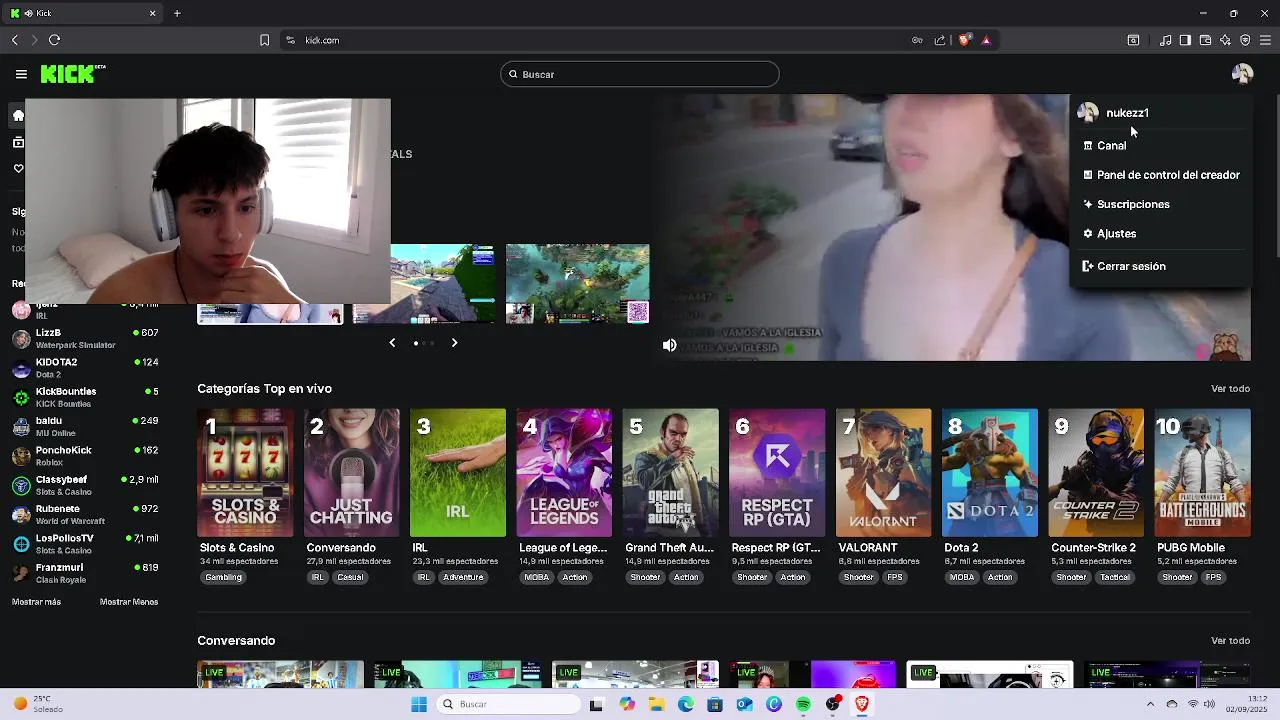Open the Slots & Casino category card
The width and height of the screenshot is (1280, 720).
[x=245, y=473]
